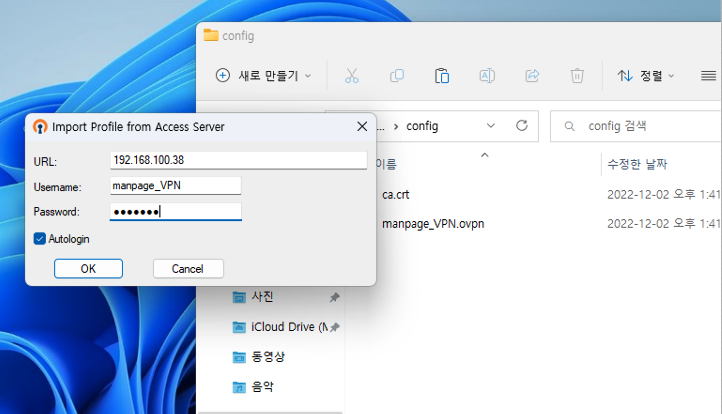Click the ca.crt modified date
722x414 pixels.
click(x=664, y=195)
